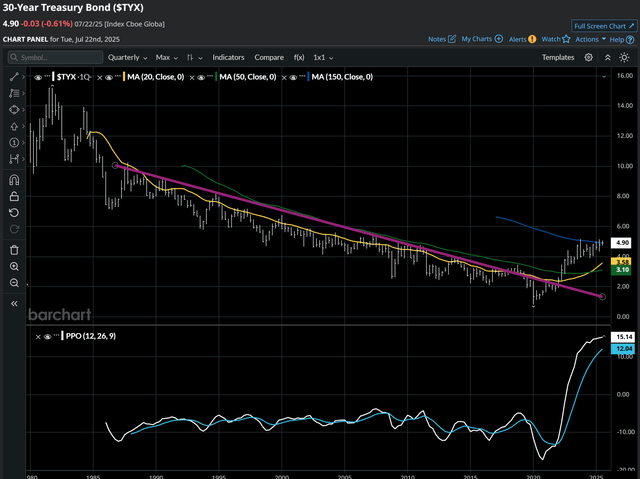The height and width of the screenshot is (479, 640).
Task: Toggle visibility of MA (20, Close, 0)
Action: pyautogui.click(x=109, y=77)
